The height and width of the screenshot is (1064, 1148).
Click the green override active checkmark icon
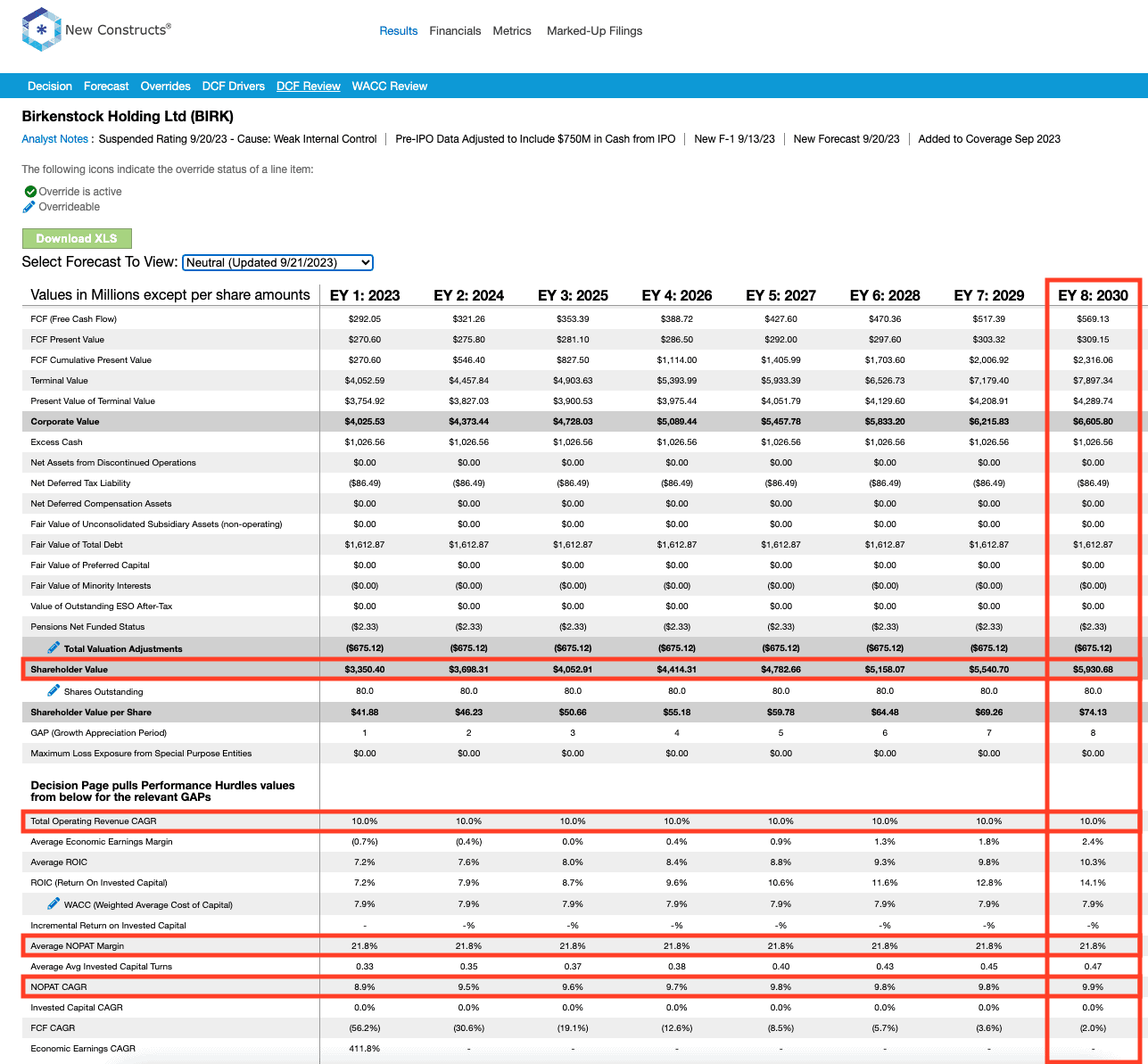tap(30, 191)
